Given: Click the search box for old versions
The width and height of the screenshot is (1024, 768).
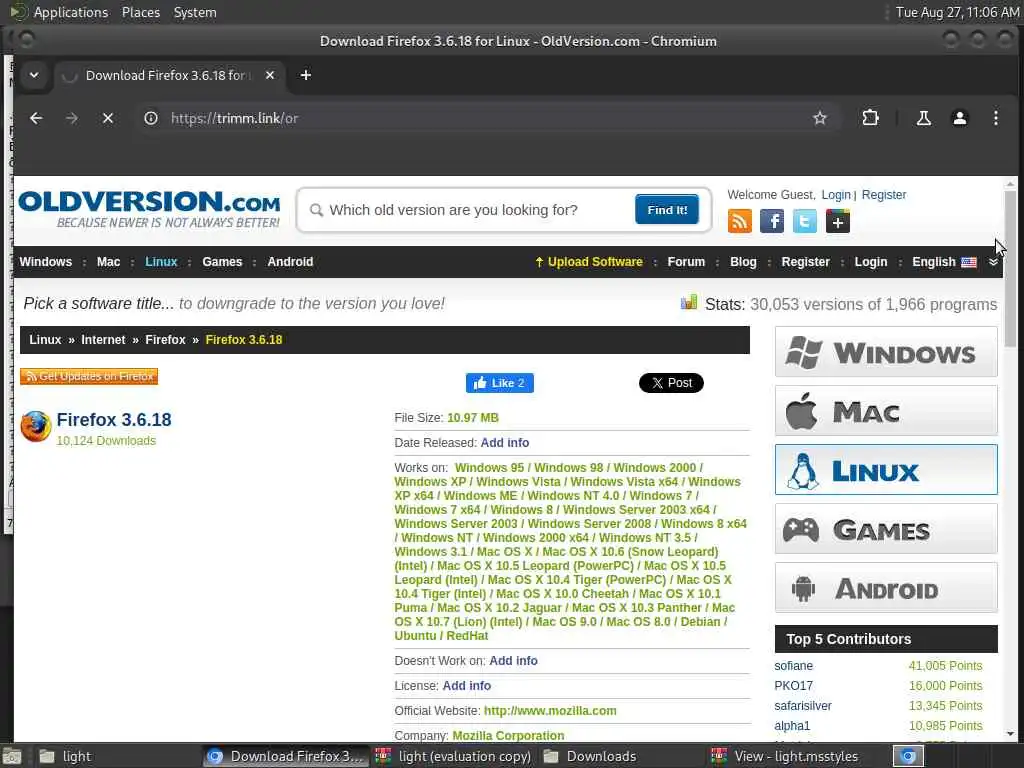Looking at the screenshot, I should pyautogui.click(x=477, y=210).
